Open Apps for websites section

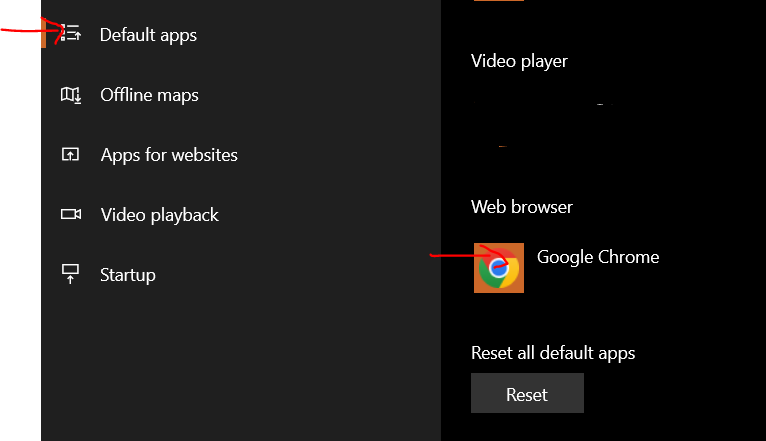169,155
